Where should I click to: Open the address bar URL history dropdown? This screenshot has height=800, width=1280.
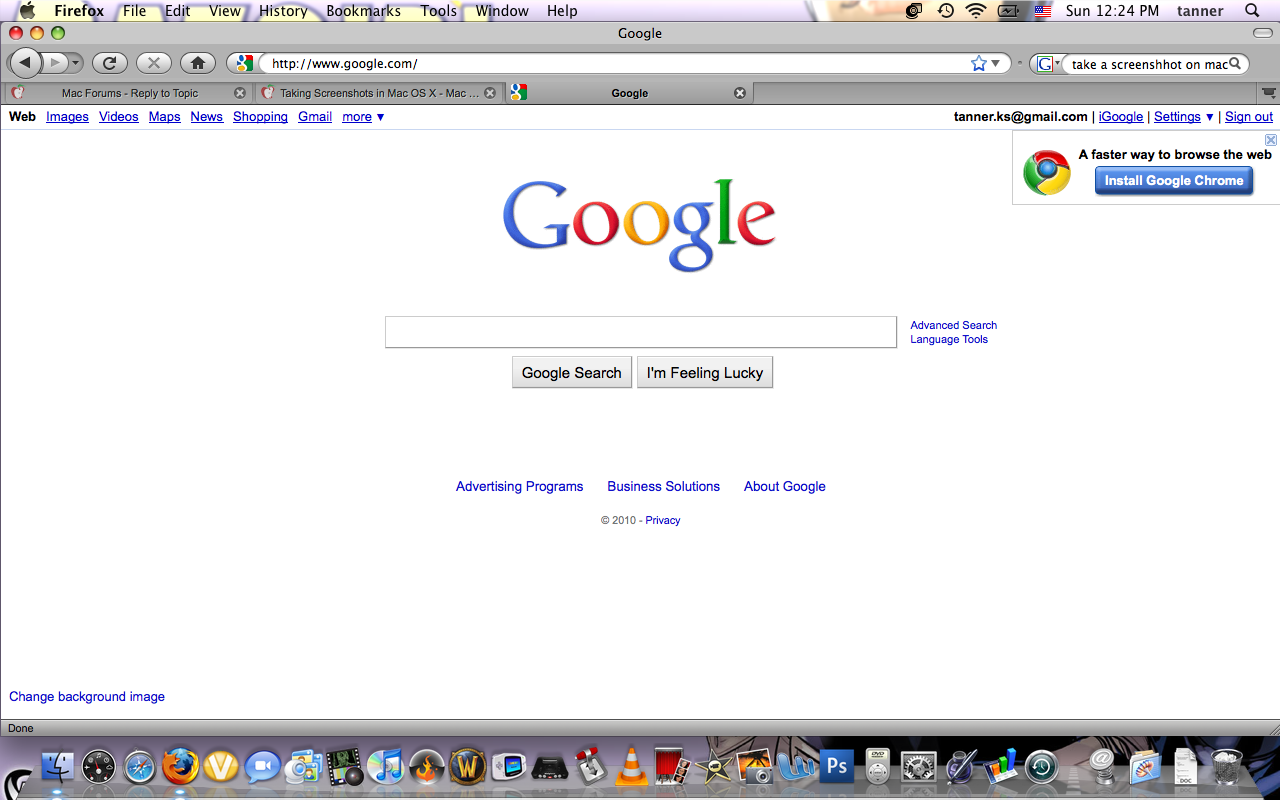pos(995,64)
